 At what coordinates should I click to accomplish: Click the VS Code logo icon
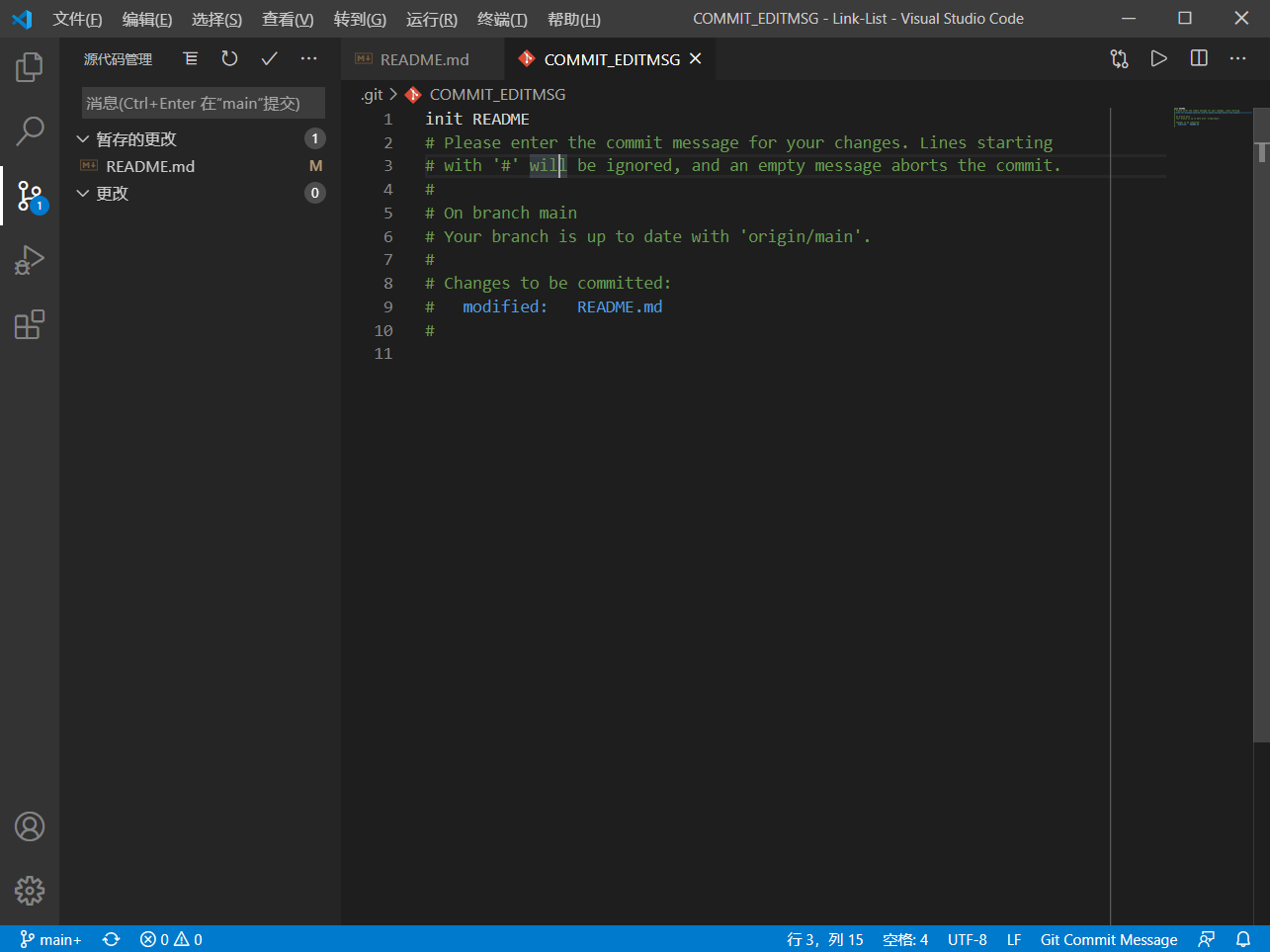pos(22,19)
